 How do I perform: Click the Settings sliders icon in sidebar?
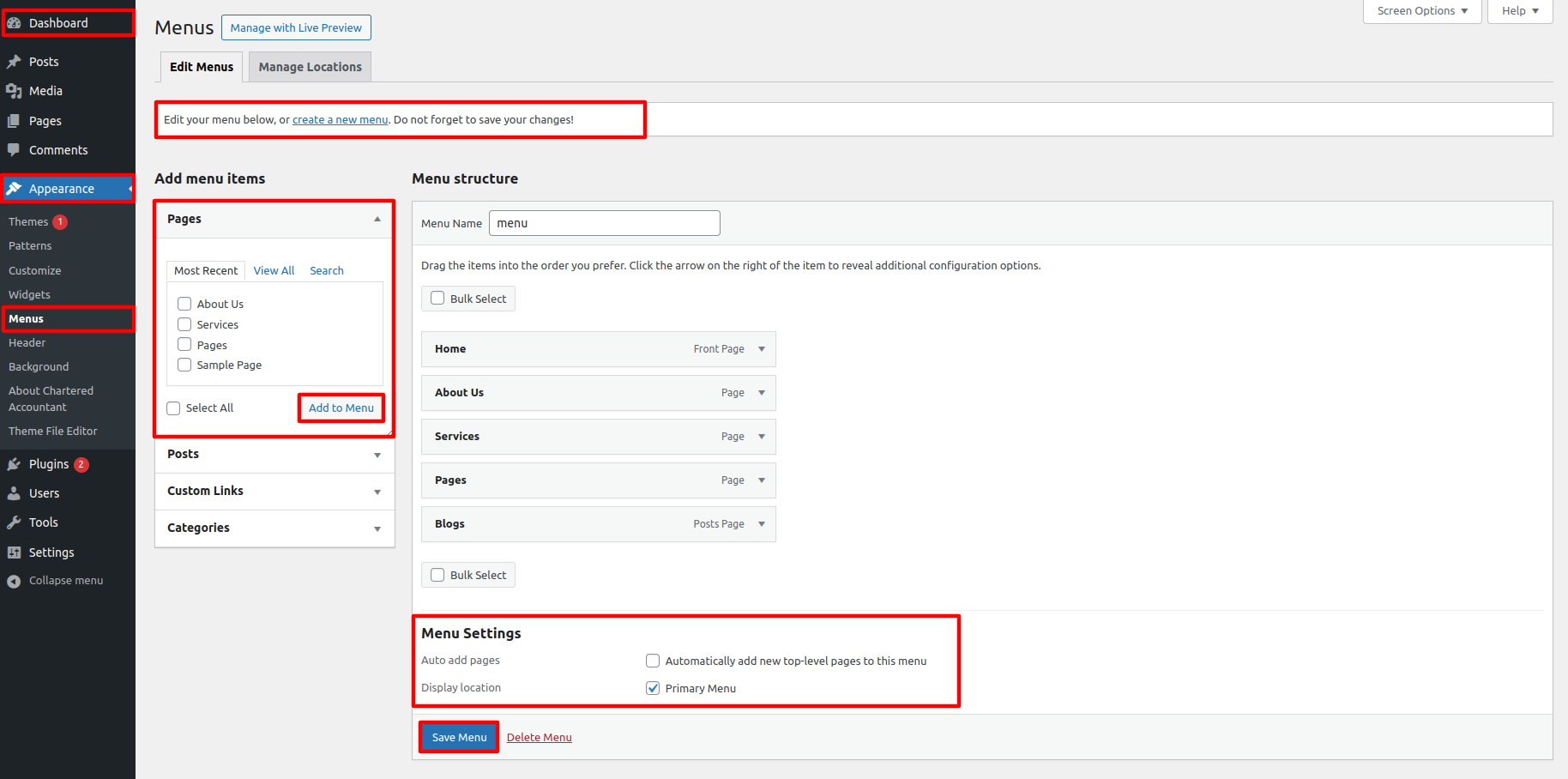(x=14, y=553)
